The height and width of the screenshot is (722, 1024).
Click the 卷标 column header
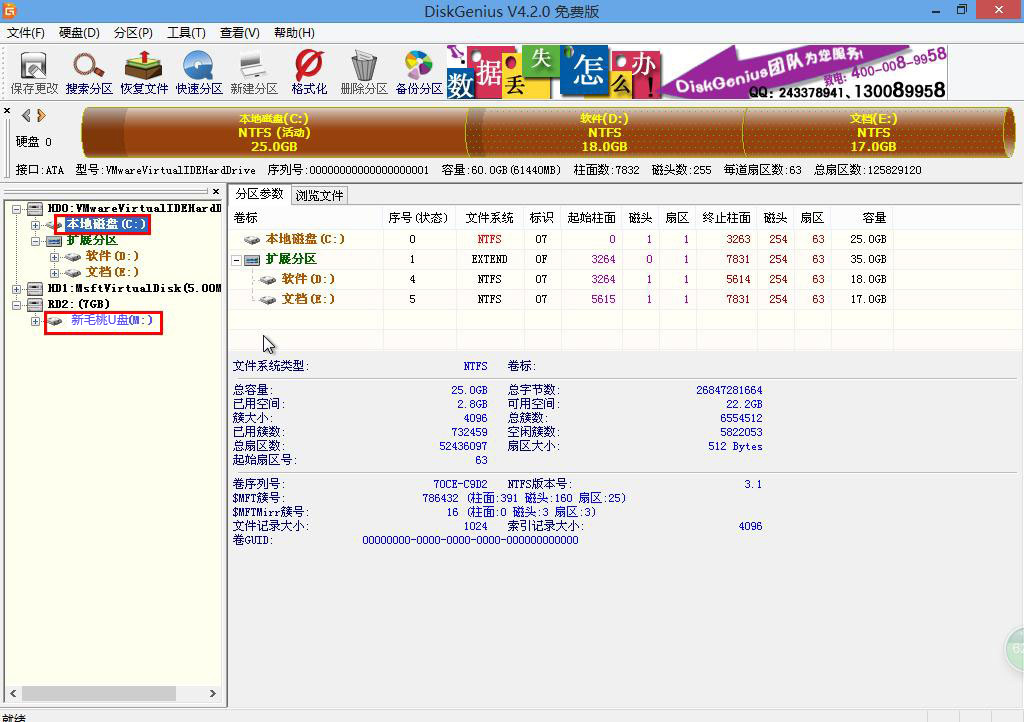pyautogui.click(x=305, y=217)
